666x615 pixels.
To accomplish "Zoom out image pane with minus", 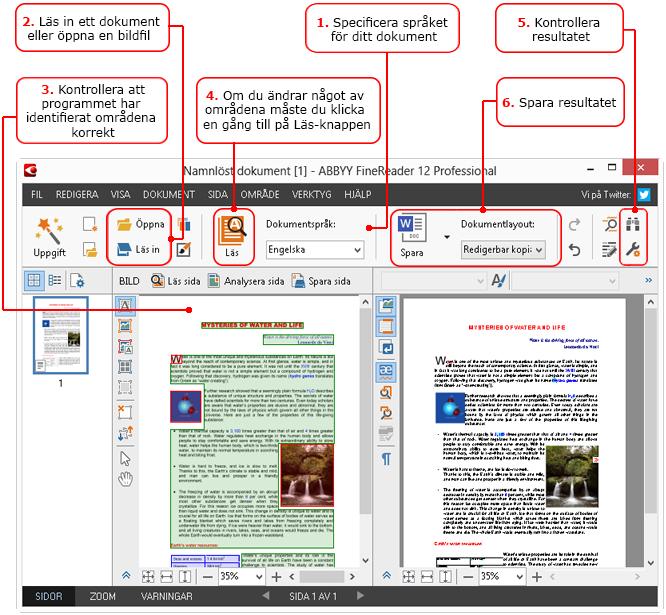I will coord(208,577).
